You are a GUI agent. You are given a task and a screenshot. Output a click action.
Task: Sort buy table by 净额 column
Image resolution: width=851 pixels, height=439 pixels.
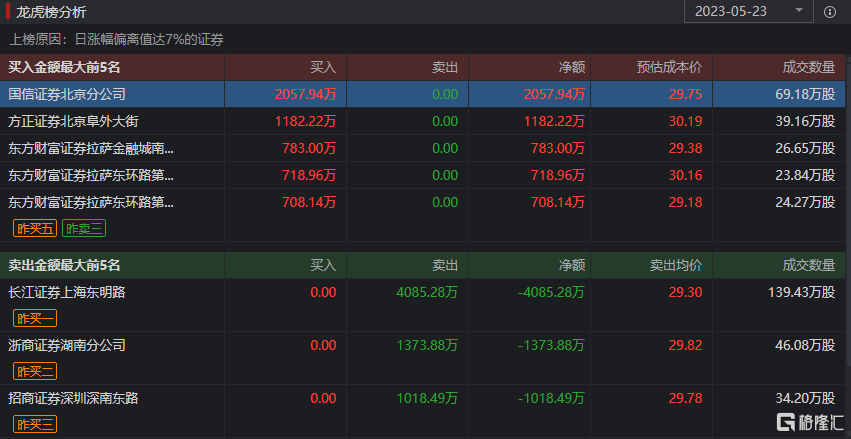[571, 67]
